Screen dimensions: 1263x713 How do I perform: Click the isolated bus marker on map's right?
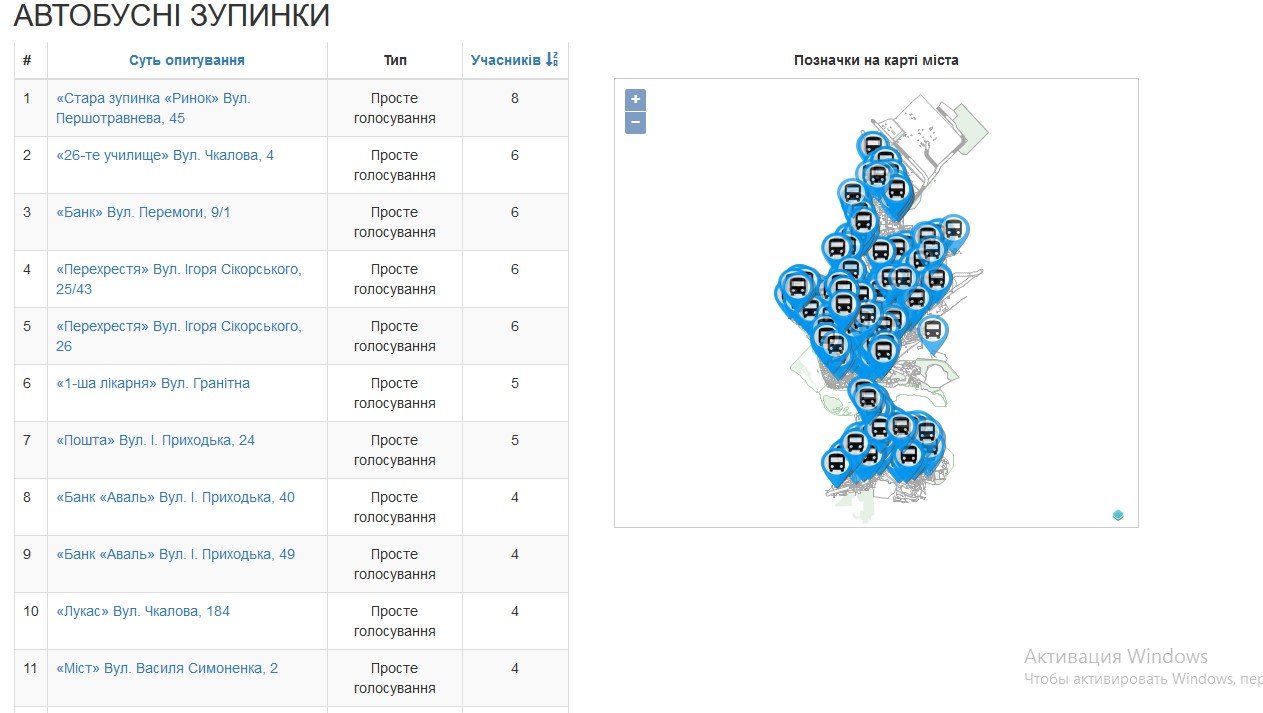(932, 330)
